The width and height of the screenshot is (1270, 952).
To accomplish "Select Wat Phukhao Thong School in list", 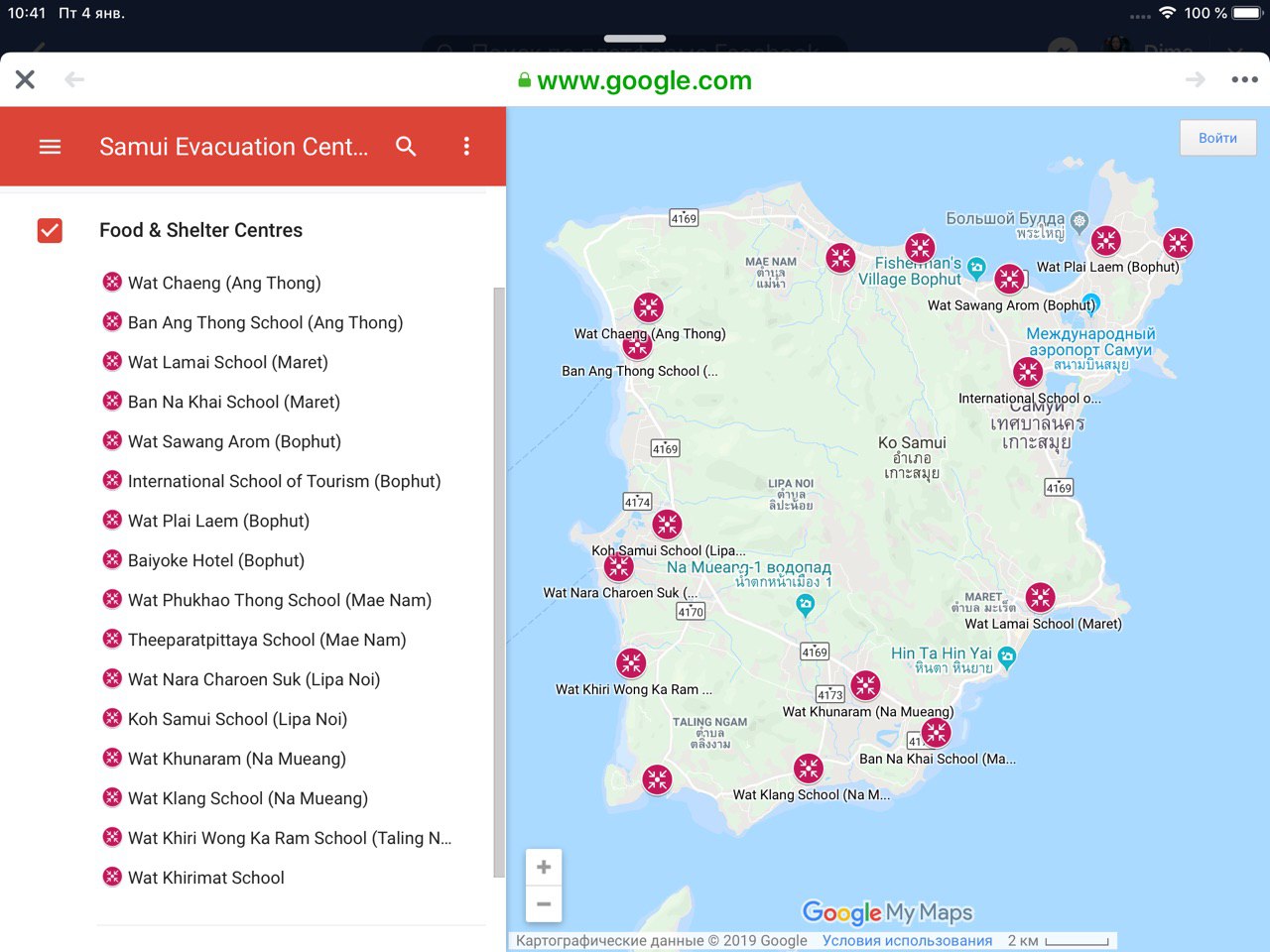I will coord(279,600).
